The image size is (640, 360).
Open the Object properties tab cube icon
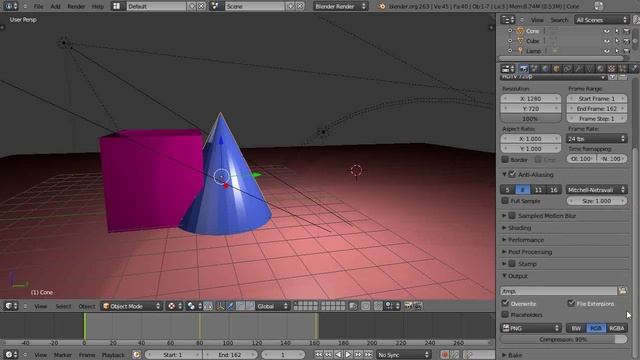[x=556, y=69]
